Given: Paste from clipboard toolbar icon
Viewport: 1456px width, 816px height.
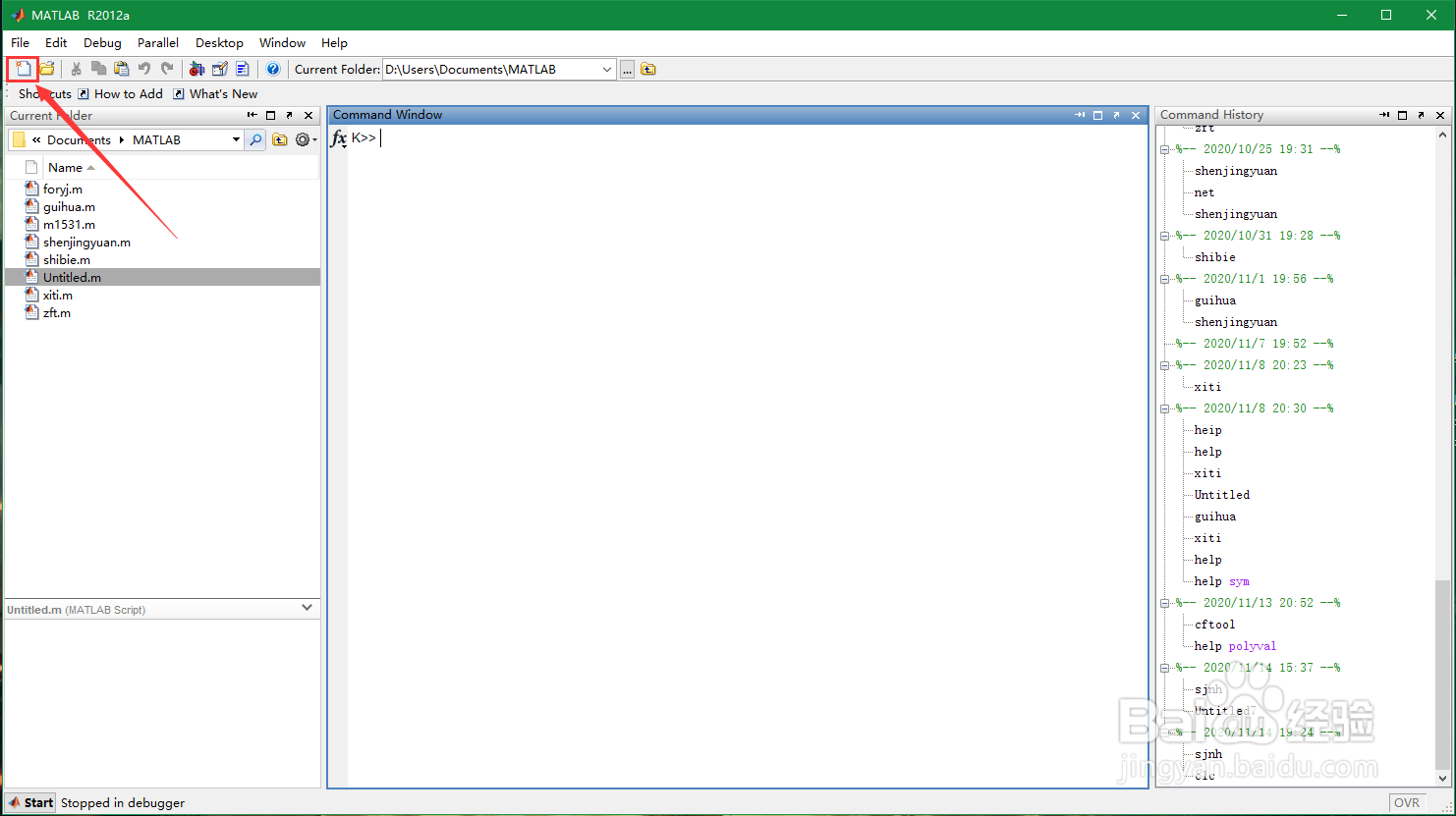Looking at the screenshot, I should [121, 69].
